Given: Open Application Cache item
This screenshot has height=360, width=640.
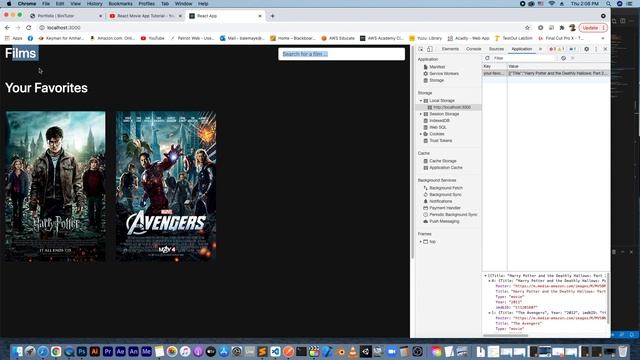Looking at the screenshot, I should pos(446,168).
